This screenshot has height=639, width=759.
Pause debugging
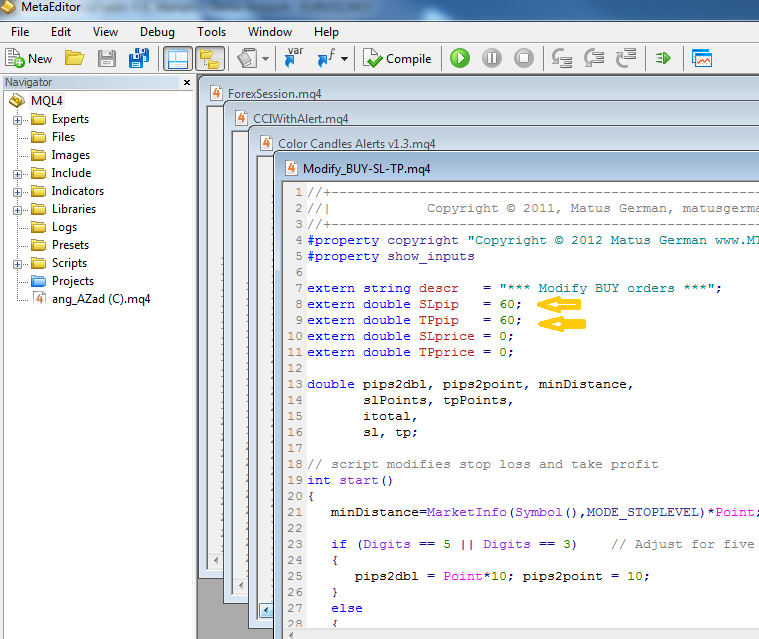click(x=492, y=59)
